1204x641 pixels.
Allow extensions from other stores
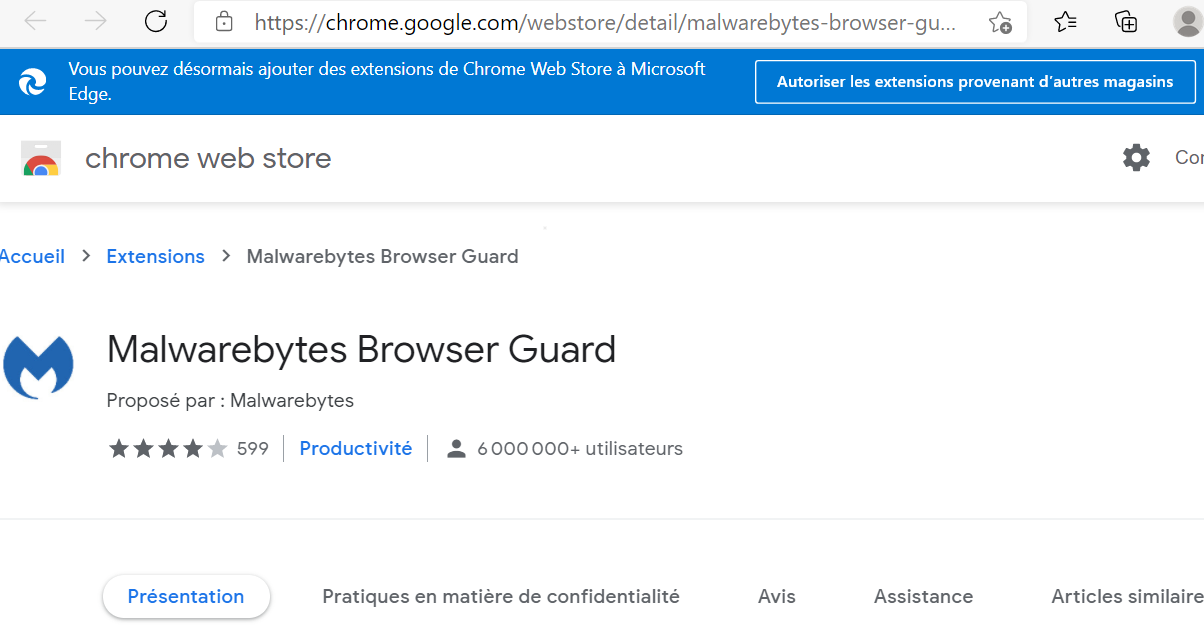tap(975, 82)
